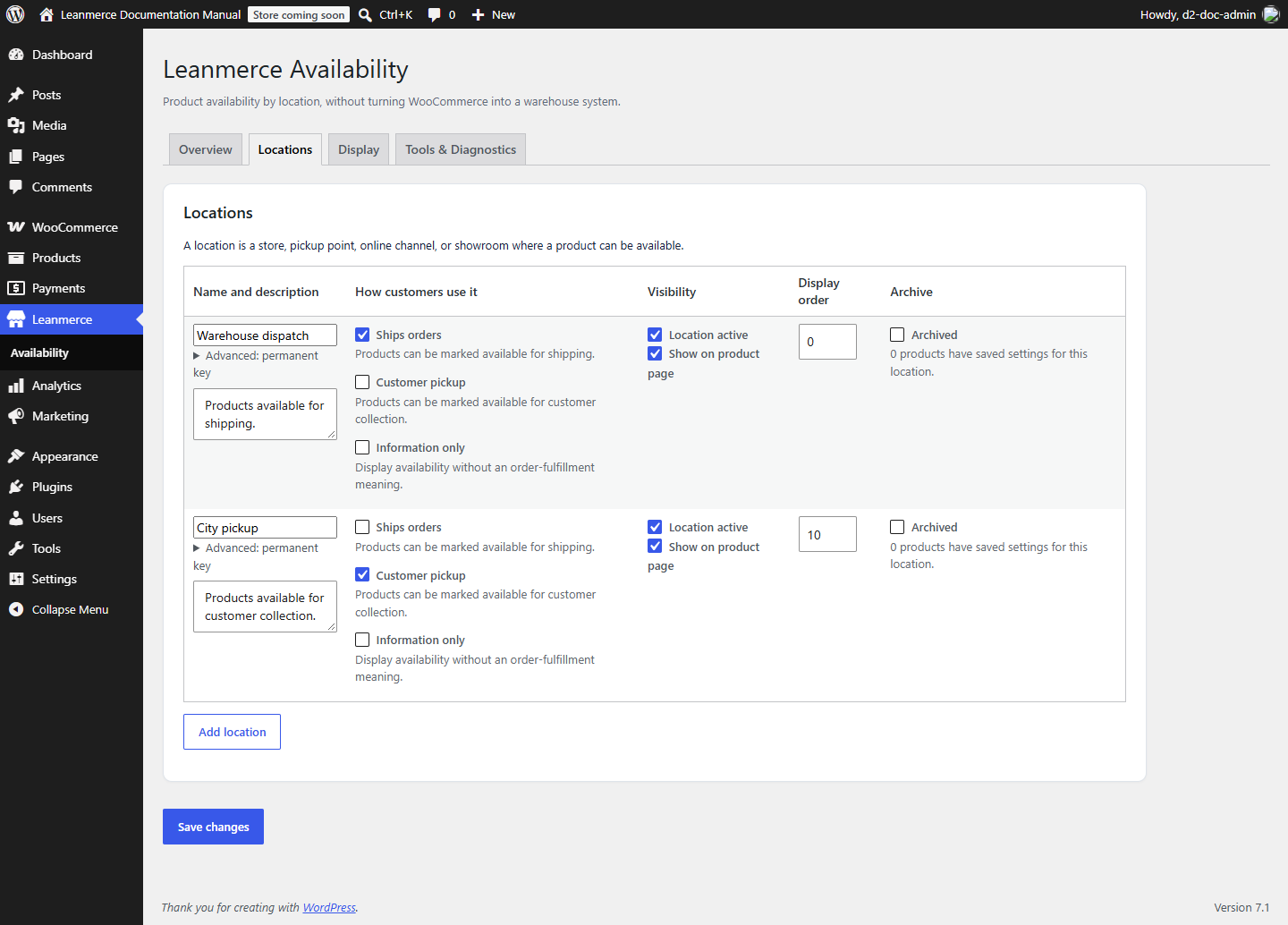The width and height of the screenshot is (1288, 925).
Task: Click the Users person icon
Action: click(x=16, y=518)
